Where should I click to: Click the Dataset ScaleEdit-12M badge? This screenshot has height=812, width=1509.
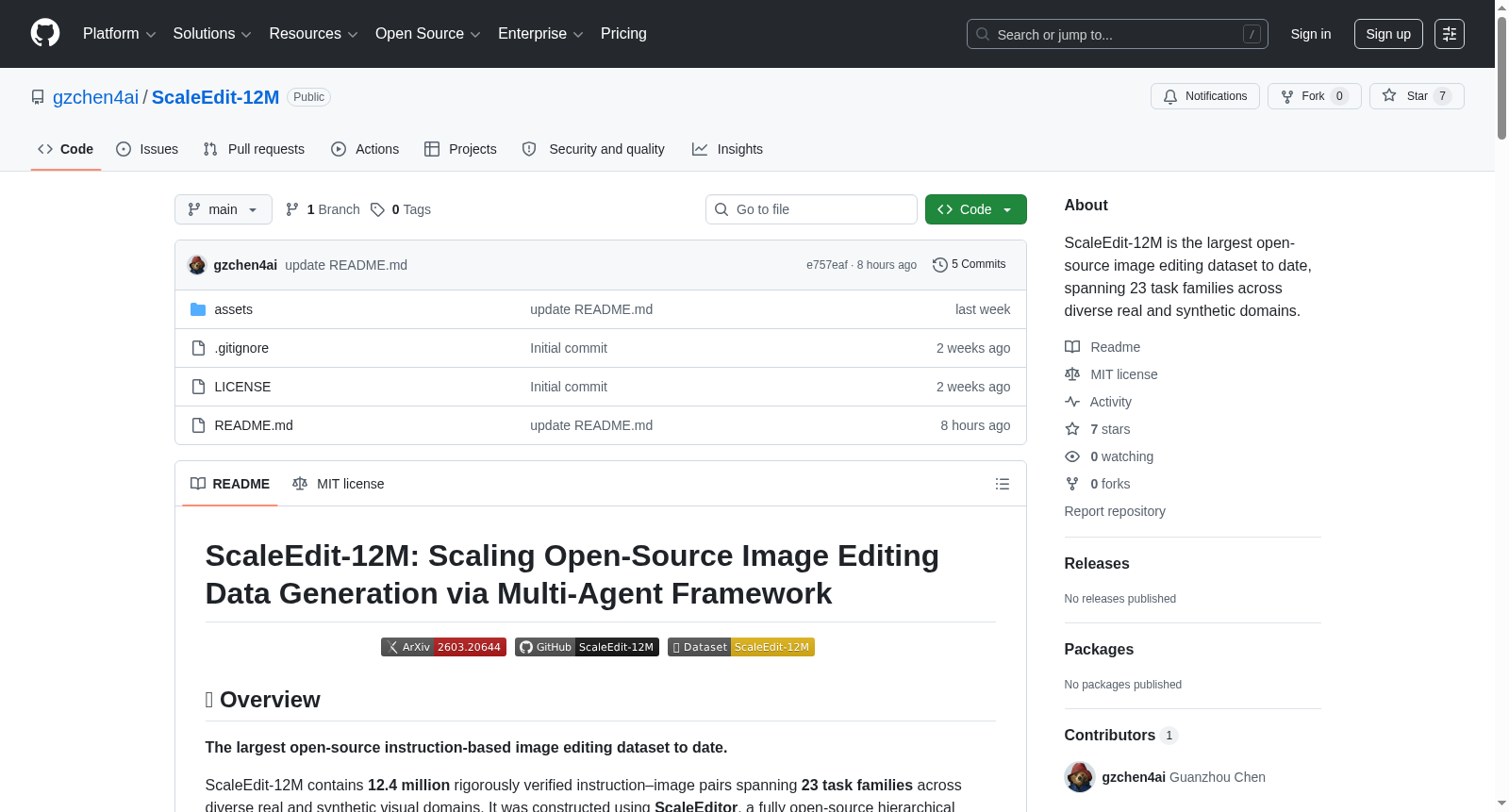(741, 647)
